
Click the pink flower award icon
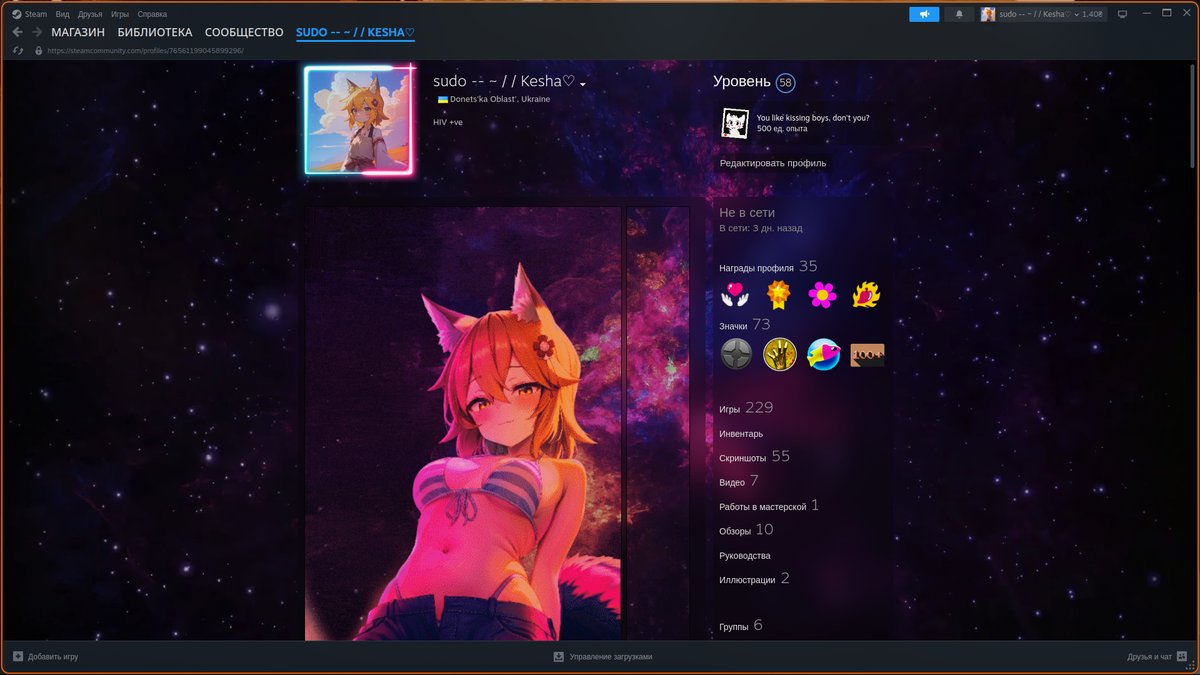(822, 294)
